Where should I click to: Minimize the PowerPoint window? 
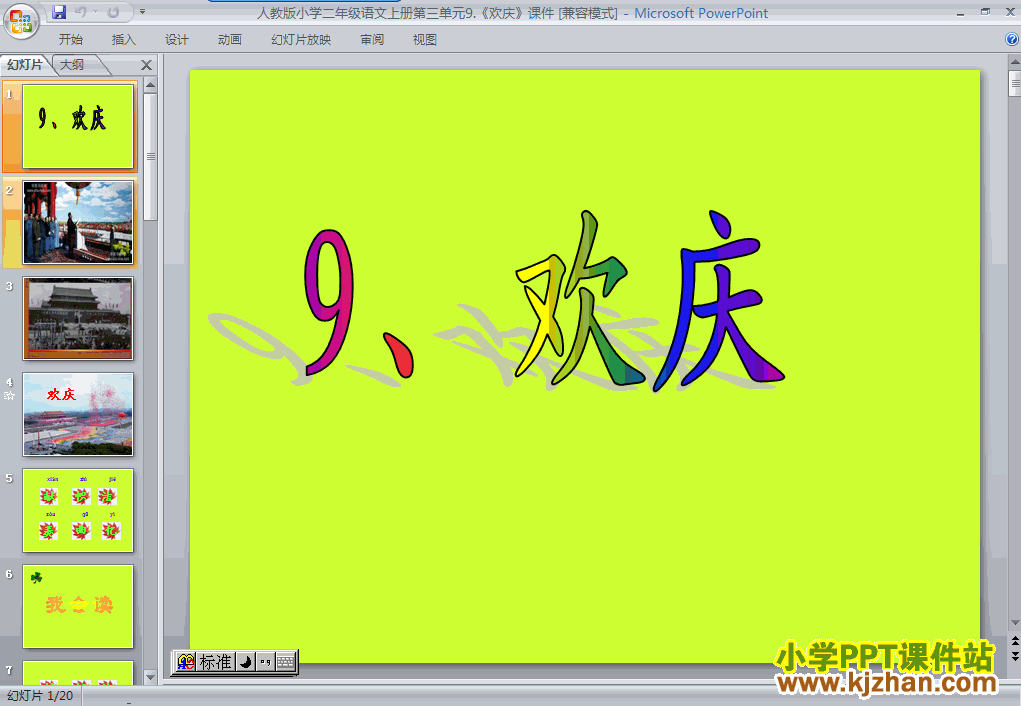(960, 12)
